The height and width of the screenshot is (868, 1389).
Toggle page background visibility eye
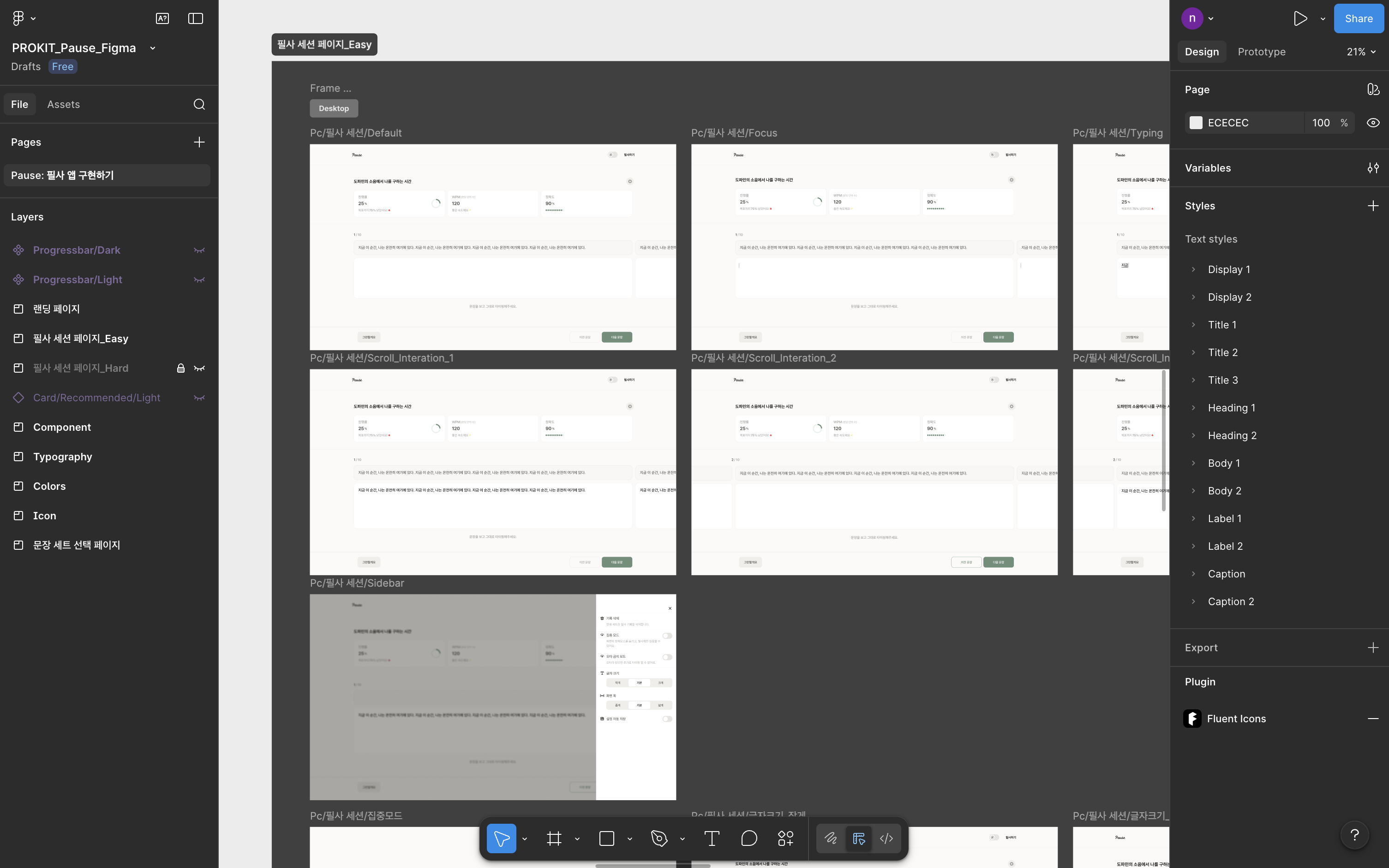[1373, 123]
